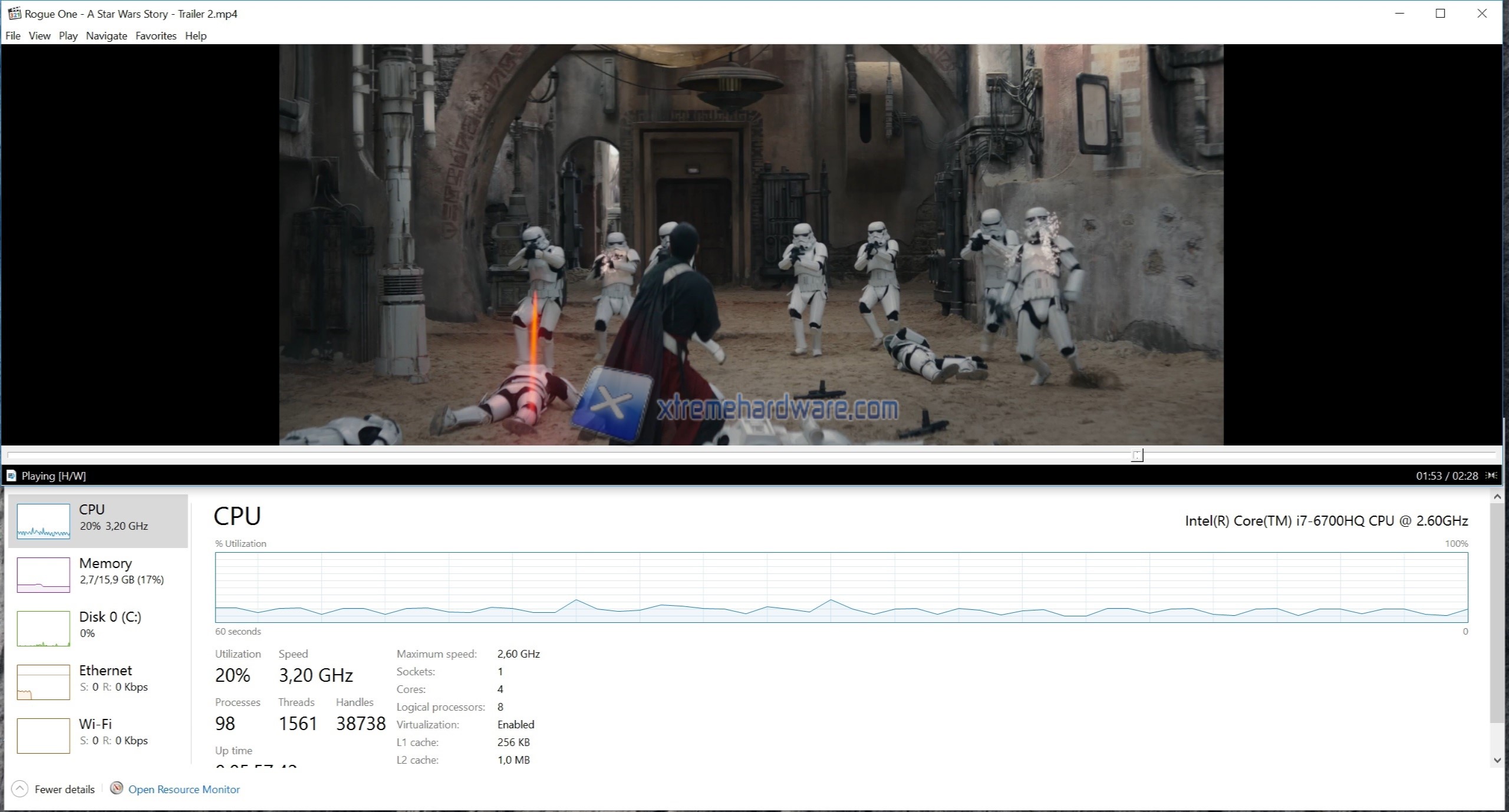Select the Wi-Fi graph thumbnail
This screenshot has height=812, width=1509.
tap(44, 735)
